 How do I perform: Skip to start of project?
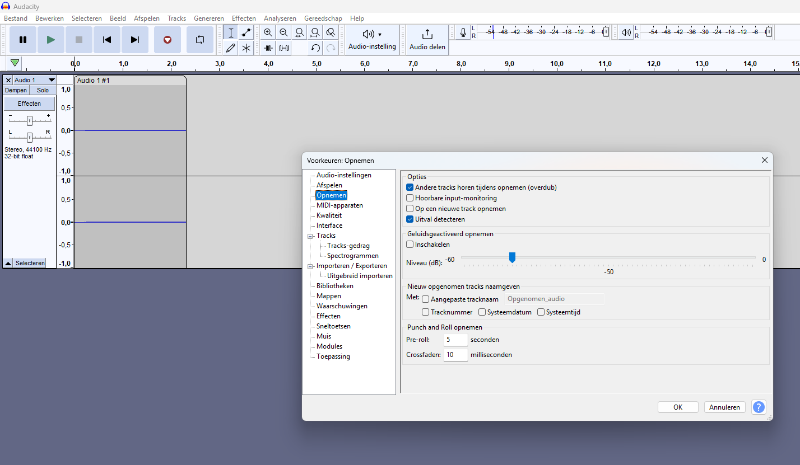pyautogui.click(x=106, y=39)
